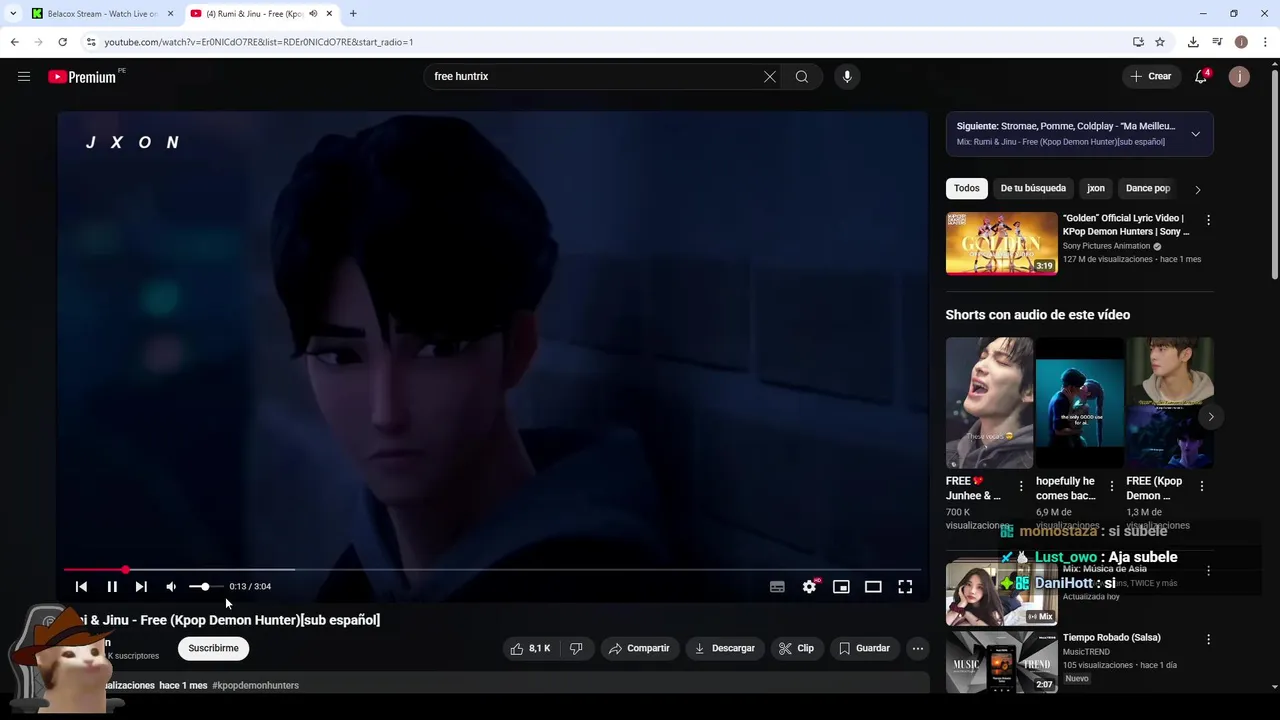The width and height of the screenshot is (1280, 720).
Task: Open notifications bell
Action: (x=1202, y=77)
